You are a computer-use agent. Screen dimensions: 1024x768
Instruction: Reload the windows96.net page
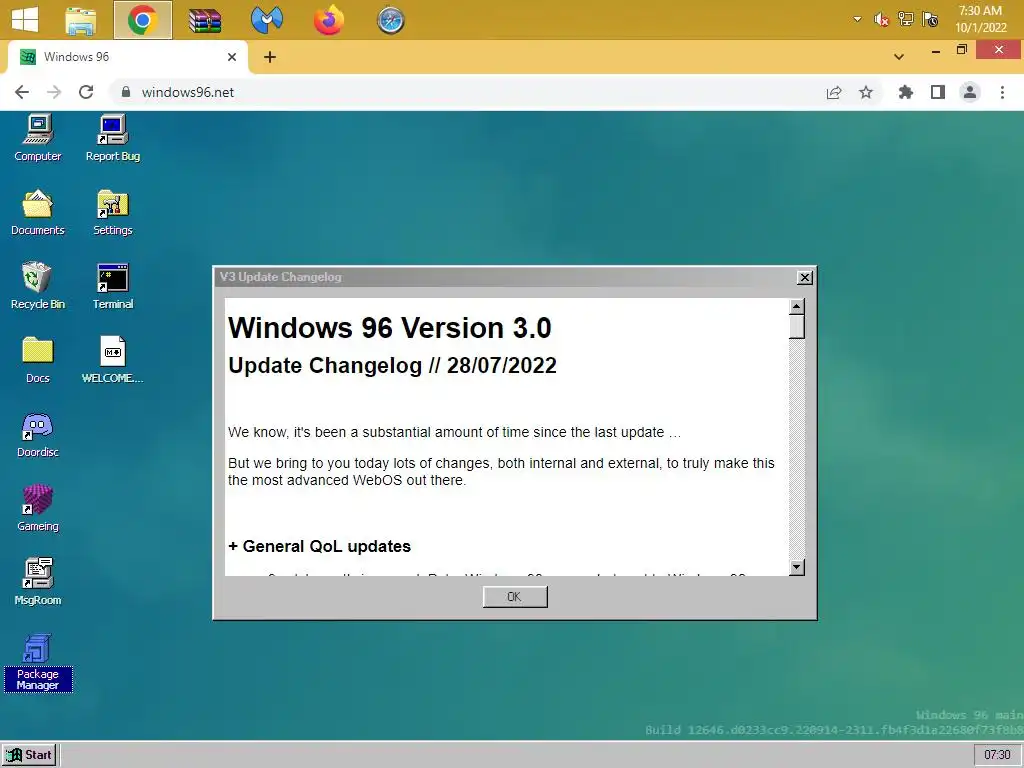point(86,92)
